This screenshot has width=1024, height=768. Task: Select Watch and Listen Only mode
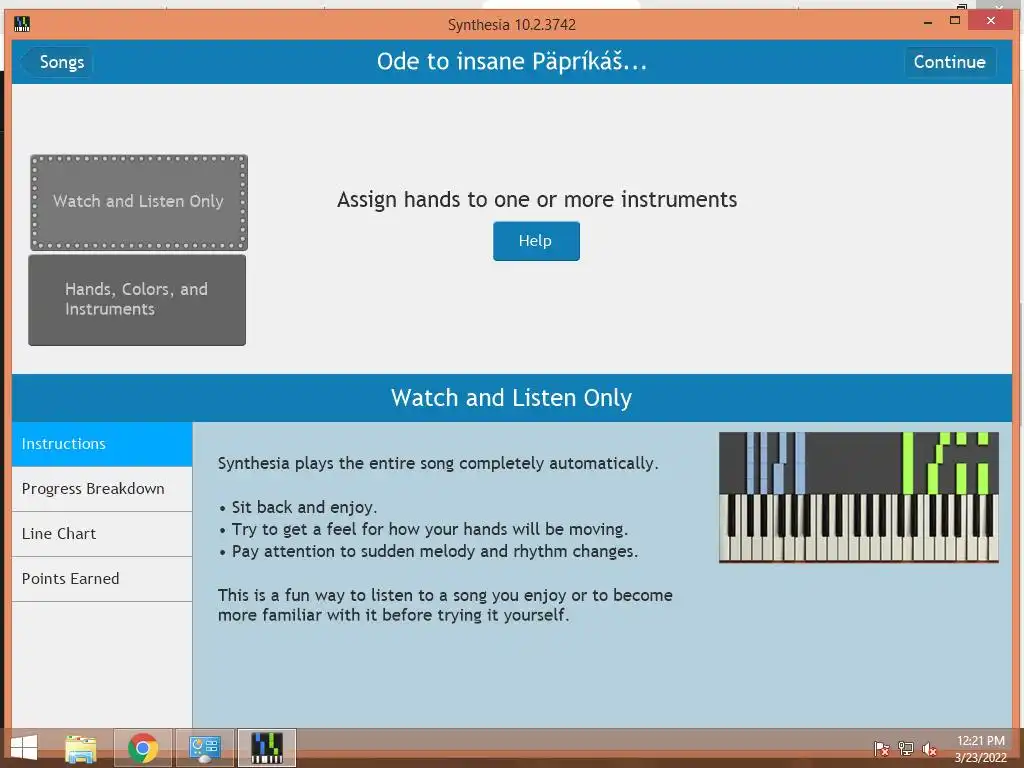click(x=138, y=202)
